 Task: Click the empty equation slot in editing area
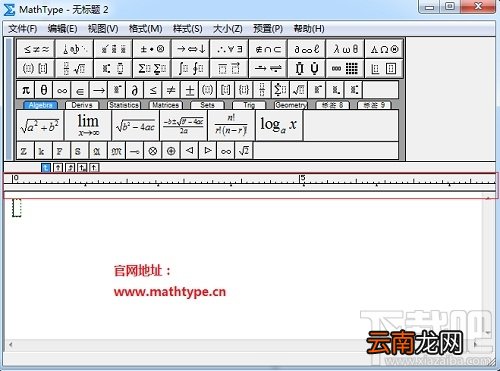pos(17,208)
